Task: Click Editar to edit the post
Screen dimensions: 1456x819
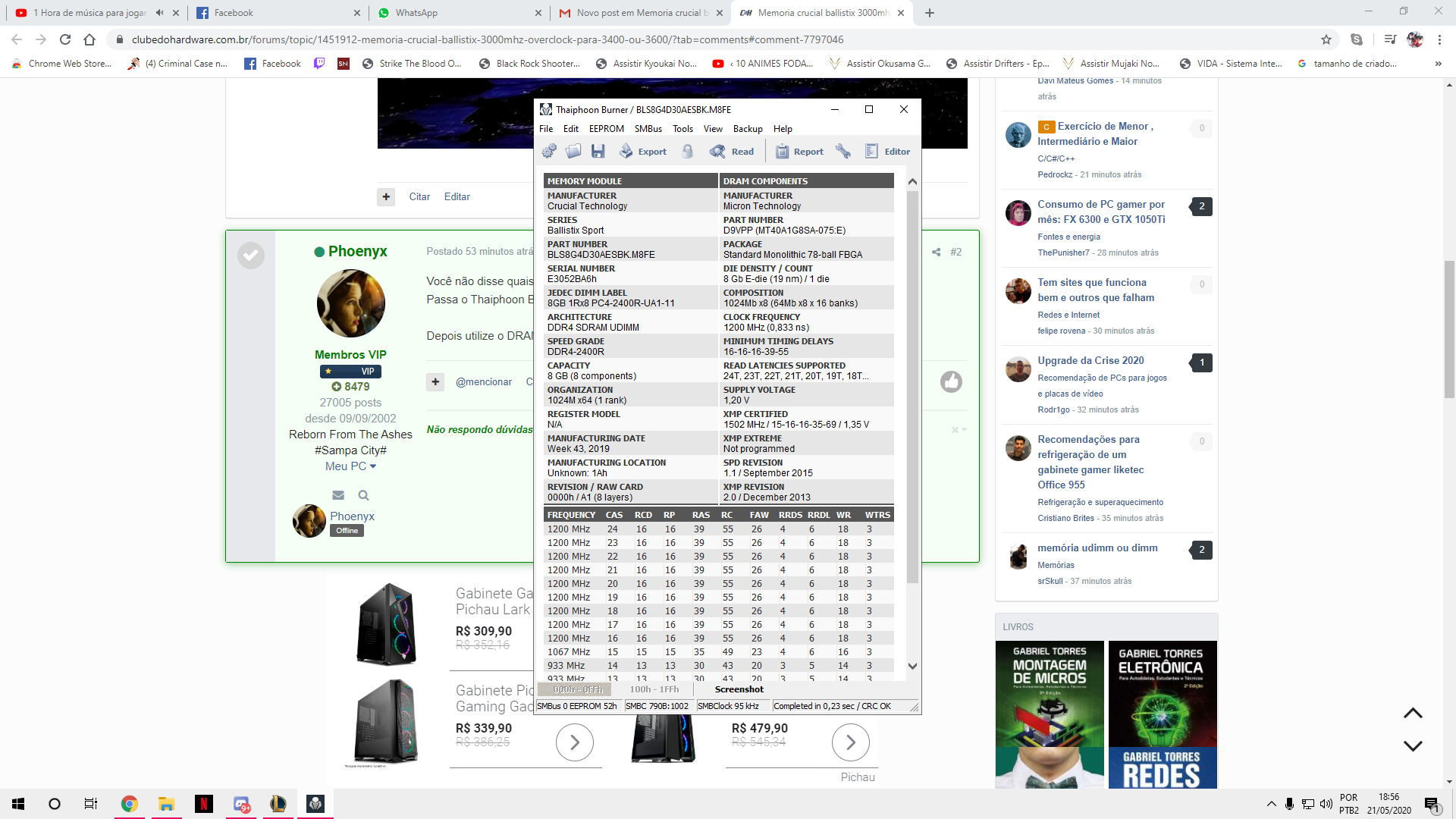Action: pyautogui.click(x=457, y=196)
